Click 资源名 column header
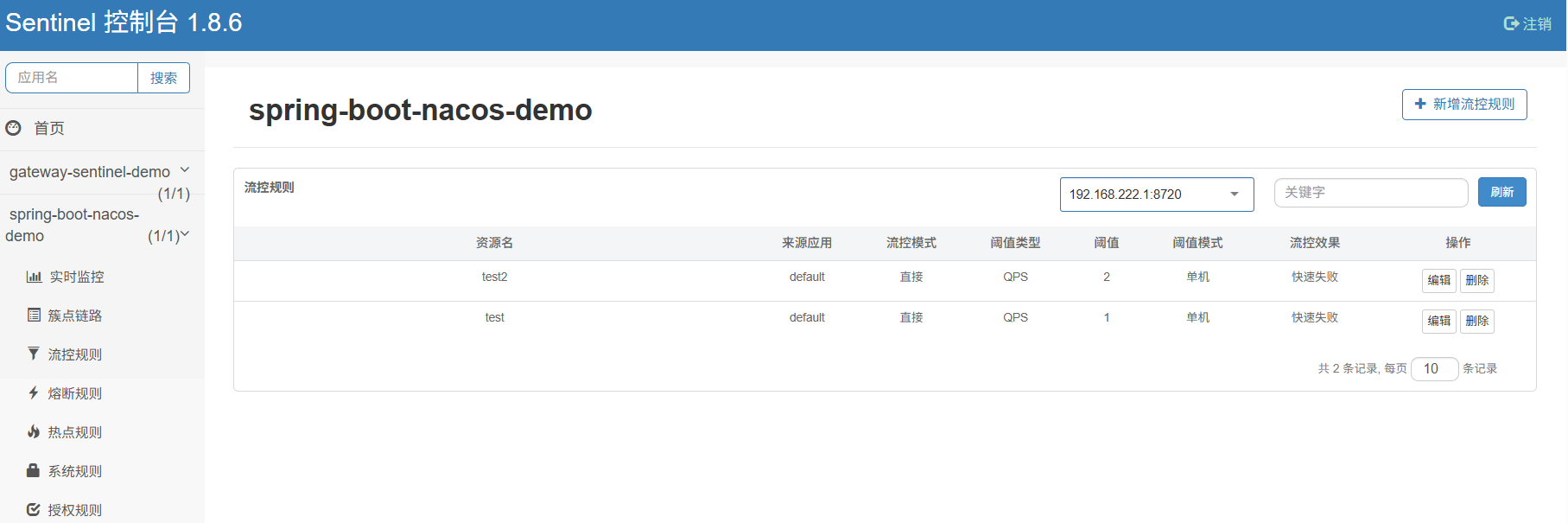The height and width of the screenshot is (523, 1568). (494, 243)
